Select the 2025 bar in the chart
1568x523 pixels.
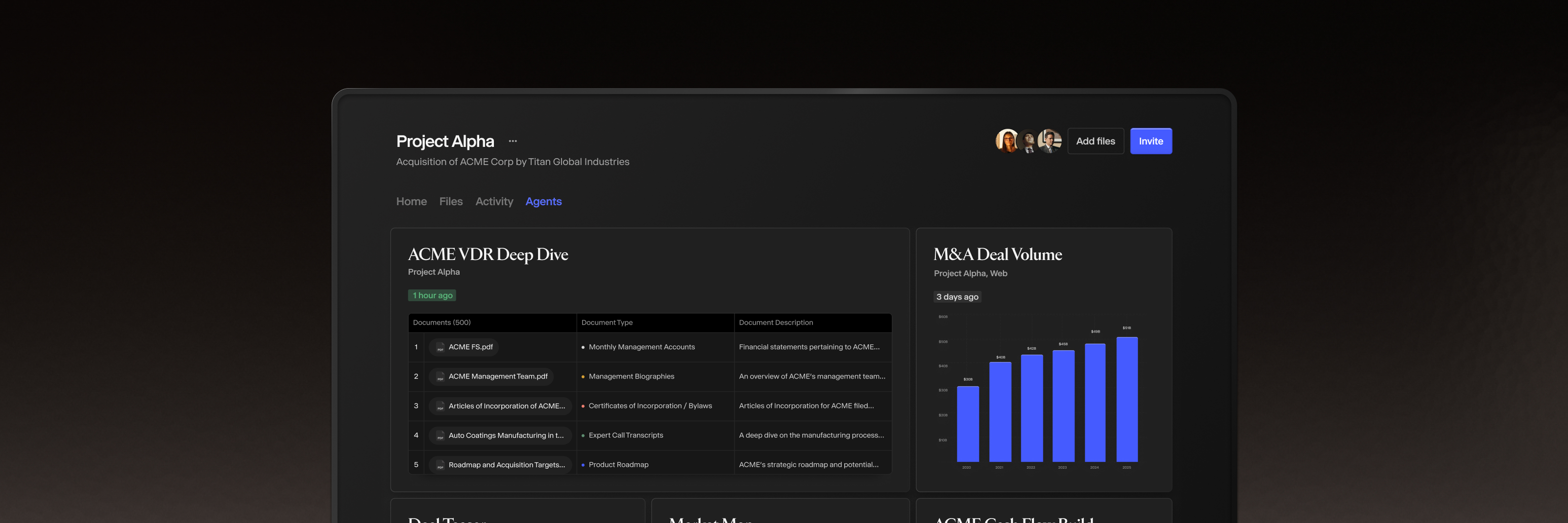click(x=1127, y=400)
